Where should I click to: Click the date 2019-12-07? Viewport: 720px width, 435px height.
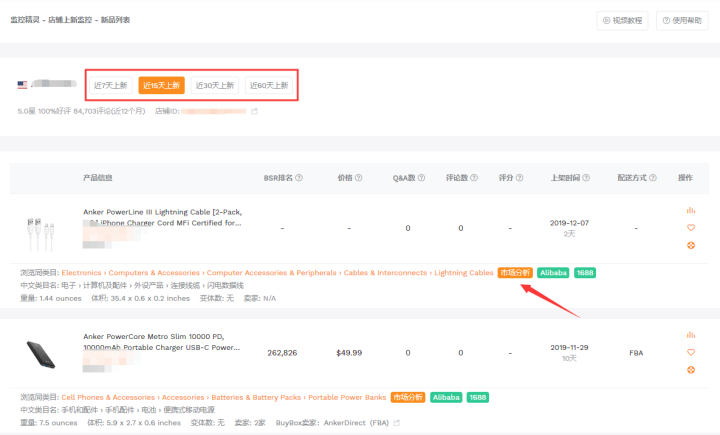click(569, 223)
